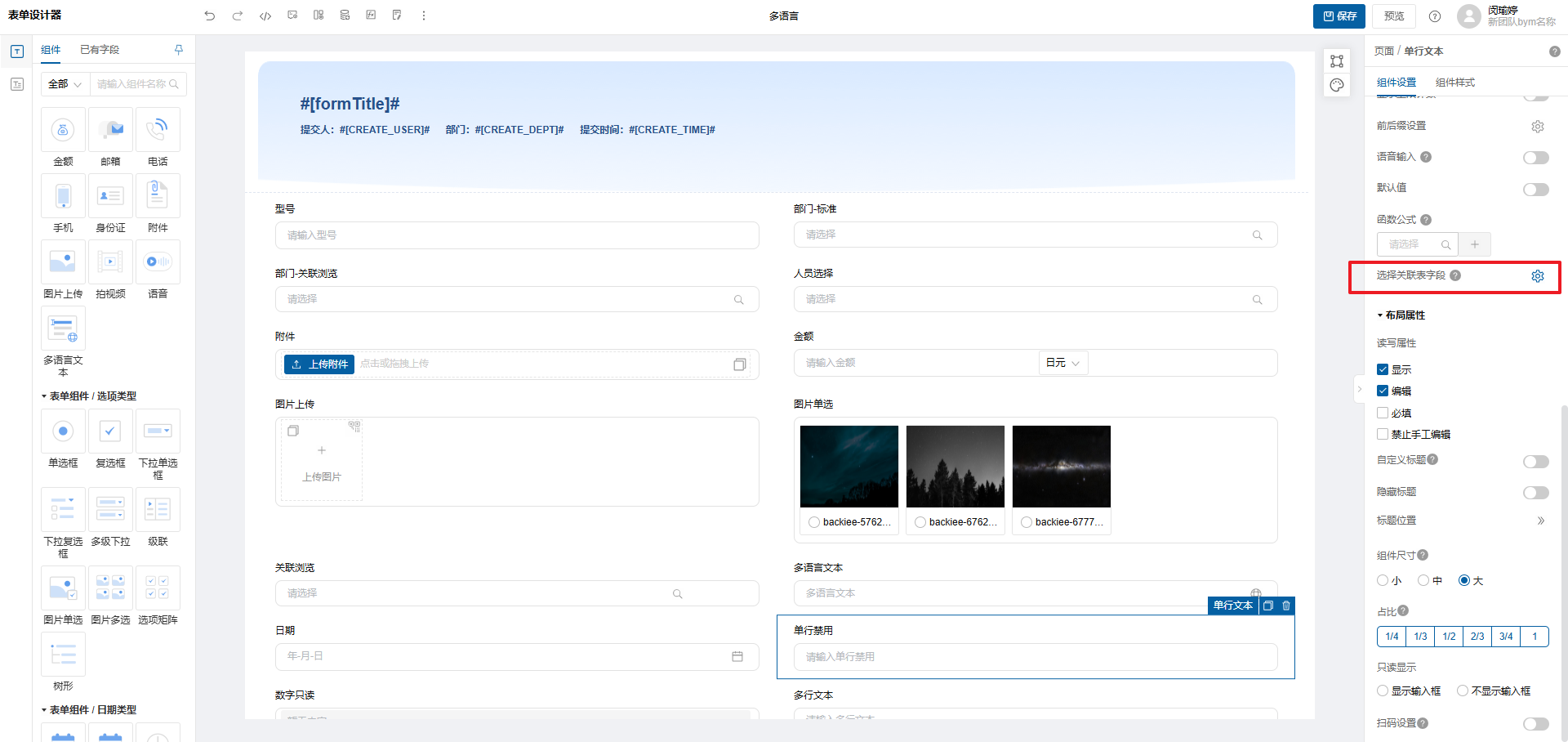Collapse the 表单组件 / 选项类型 section

tap(90, 396)
